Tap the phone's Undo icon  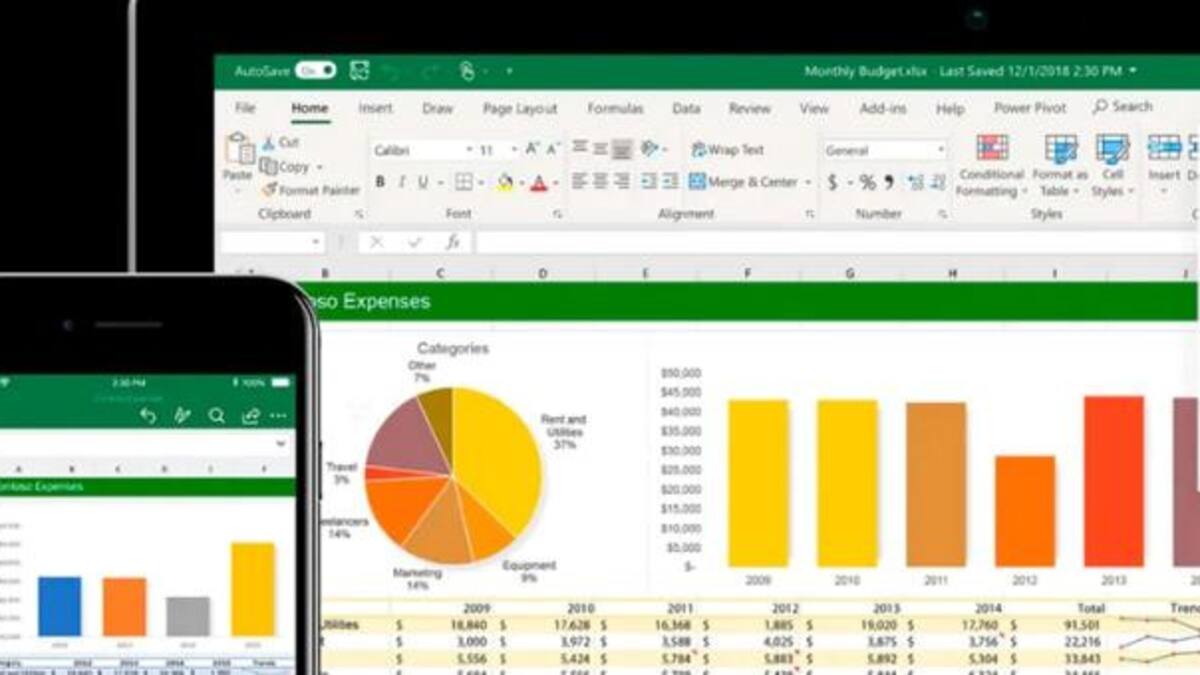(x=149, y=416)
